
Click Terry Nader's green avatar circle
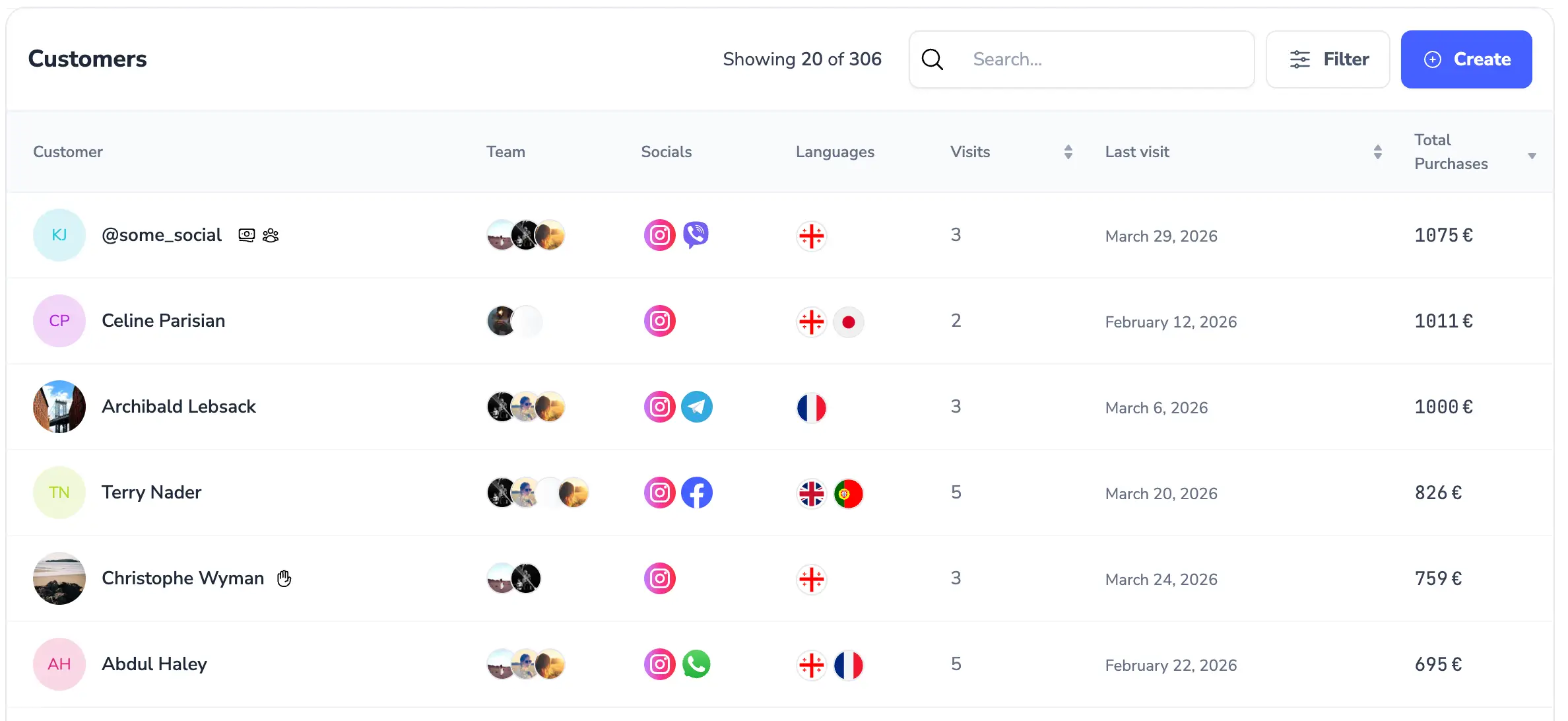point(59,493)
